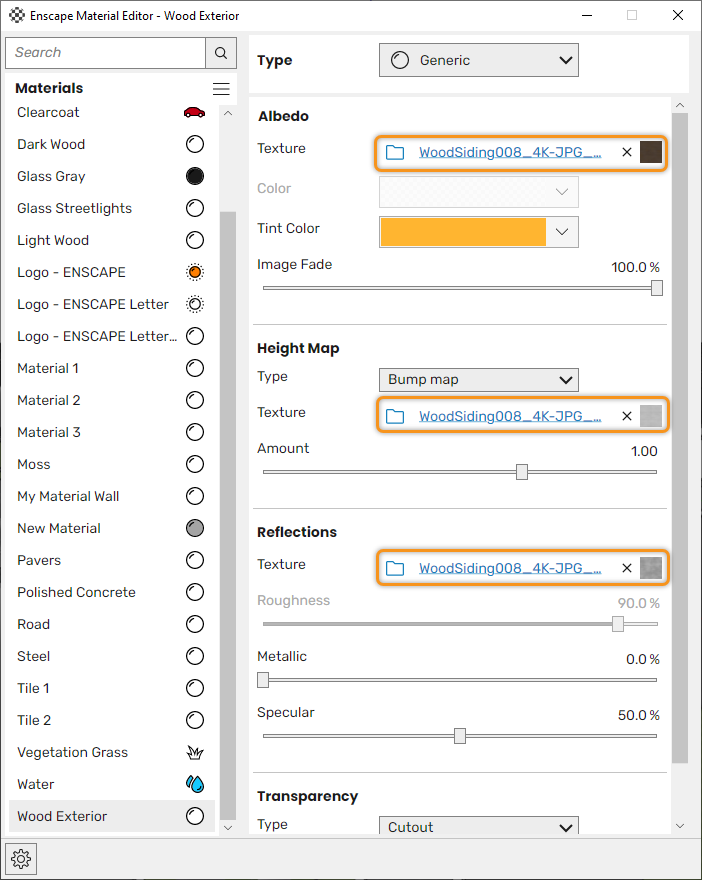Click the Reflections texture gray thumbnail
The height and width of the screenshot is (880, 702).
click(x=651, y=568)
